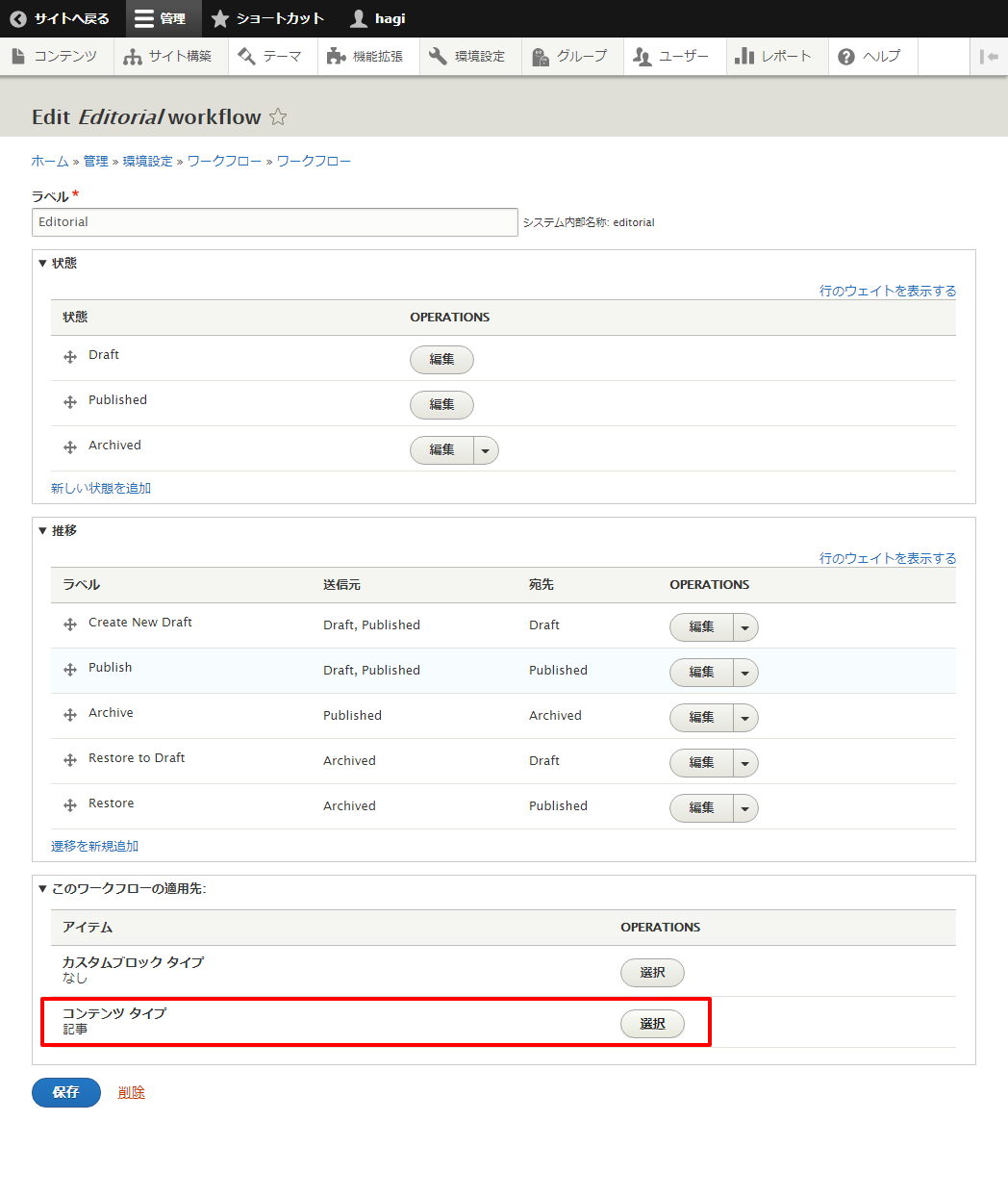Collapse このワークフローの適用先 section
This screenshot has width=1008, height=1198.
tap(122, 888)
